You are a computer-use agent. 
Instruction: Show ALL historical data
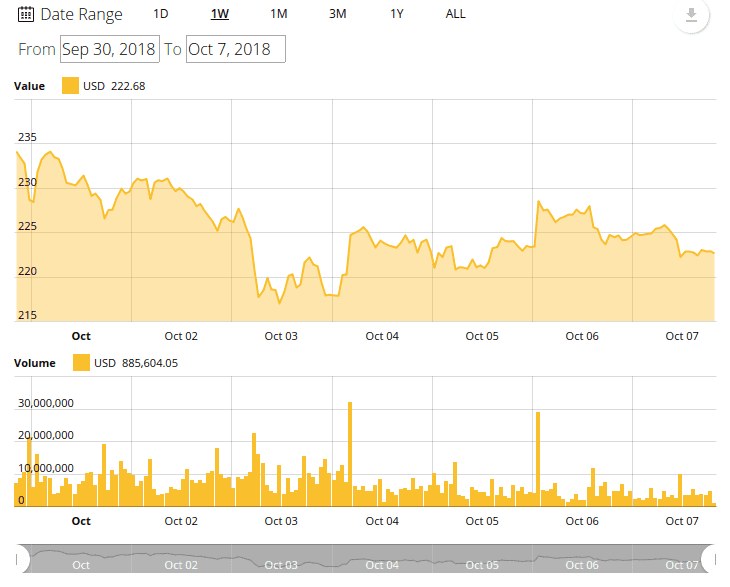coord(455,14)
